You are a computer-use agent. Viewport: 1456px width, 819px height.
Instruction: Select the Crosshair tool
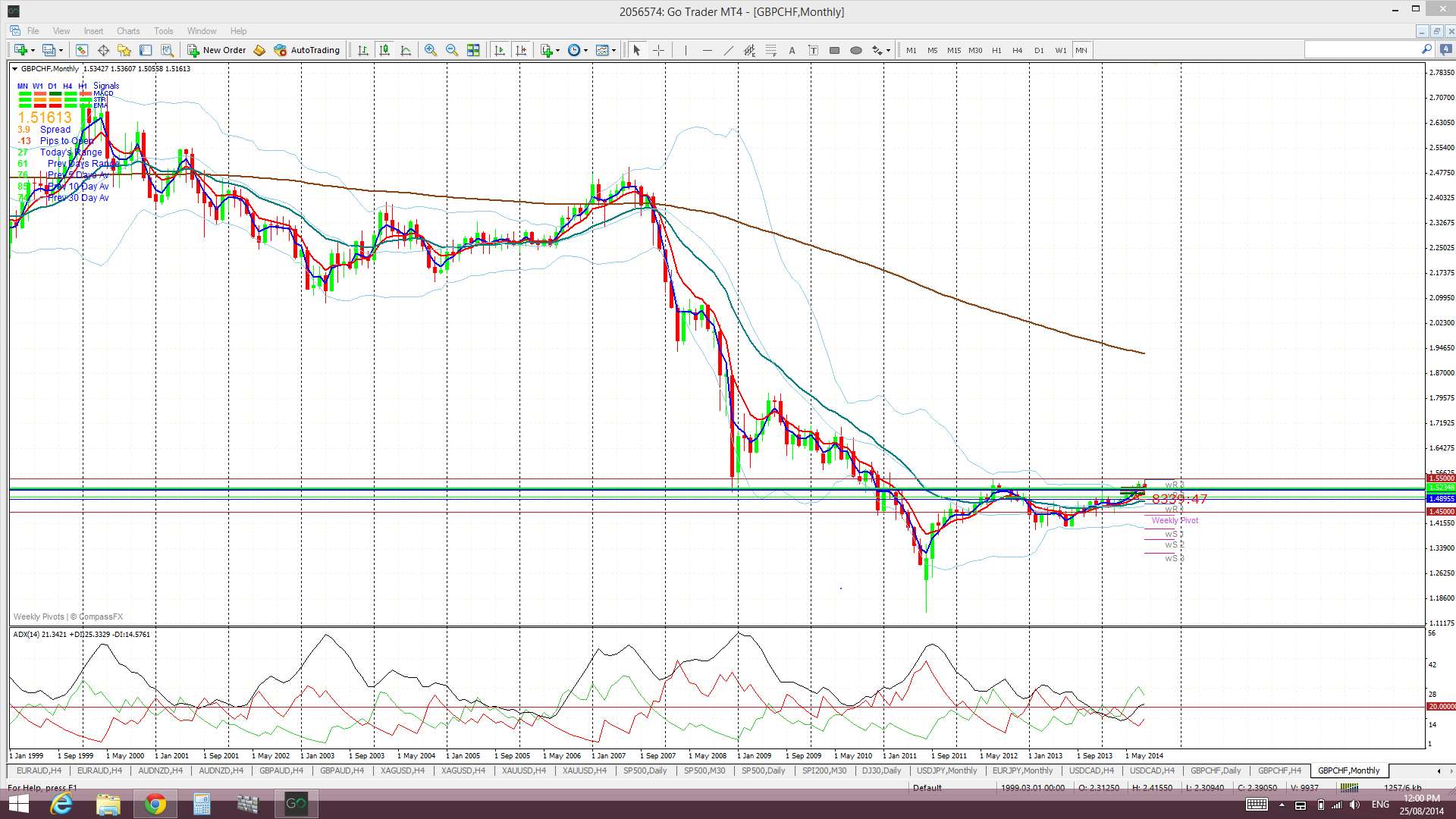[658, 50]
